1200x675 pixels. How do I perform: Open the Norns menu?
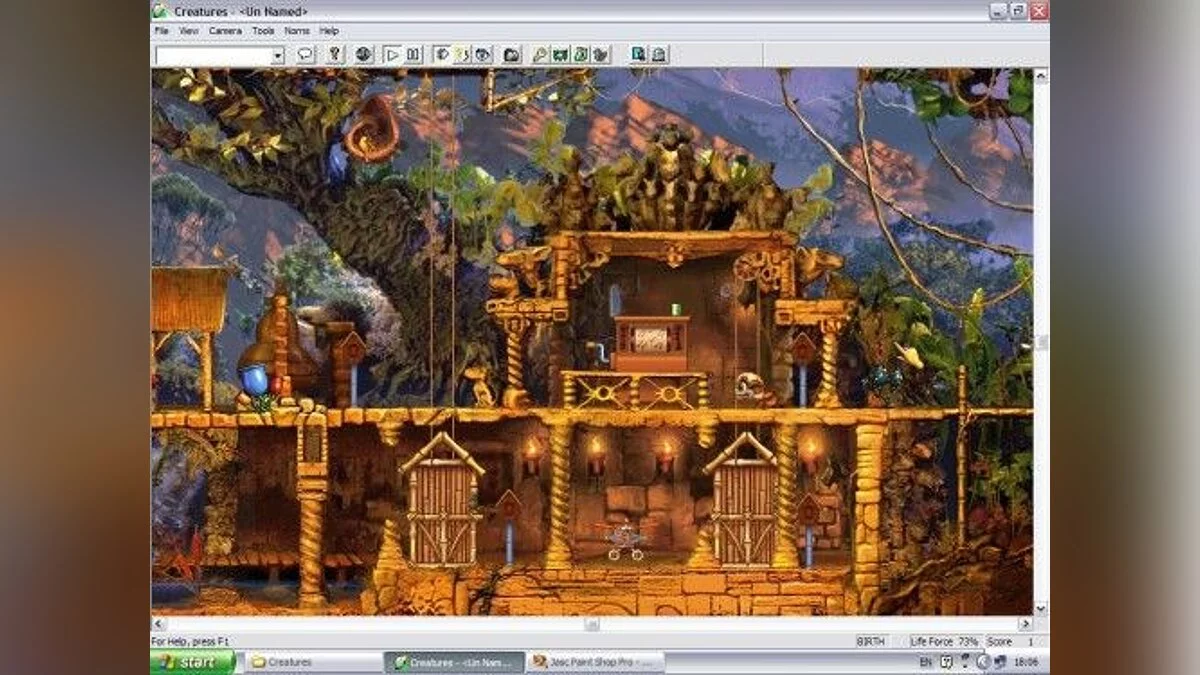pos(297,31)
